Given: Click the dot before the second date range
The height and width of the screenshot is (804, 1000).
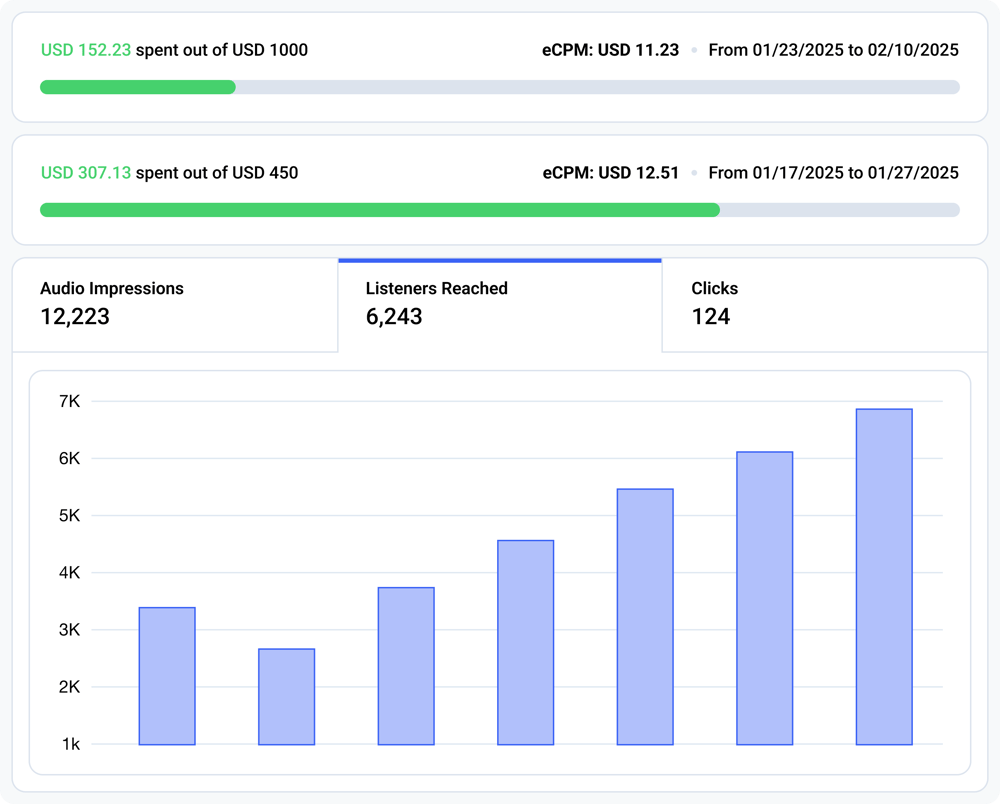Looking at the screenshot, I should (694, 172).
